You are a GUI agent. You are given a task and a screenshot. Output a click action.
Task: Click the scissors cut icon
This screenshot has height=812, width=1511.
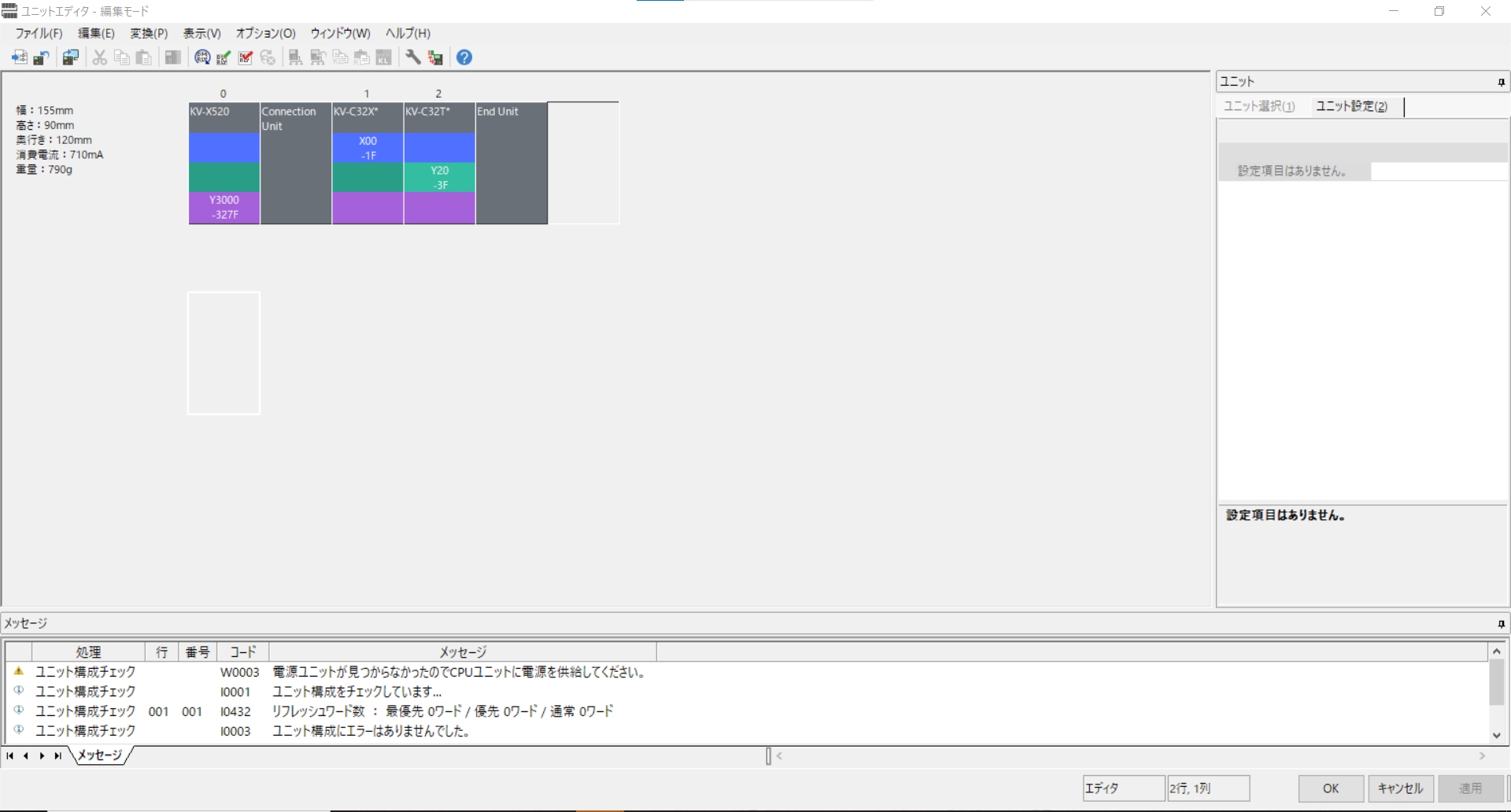99,57
